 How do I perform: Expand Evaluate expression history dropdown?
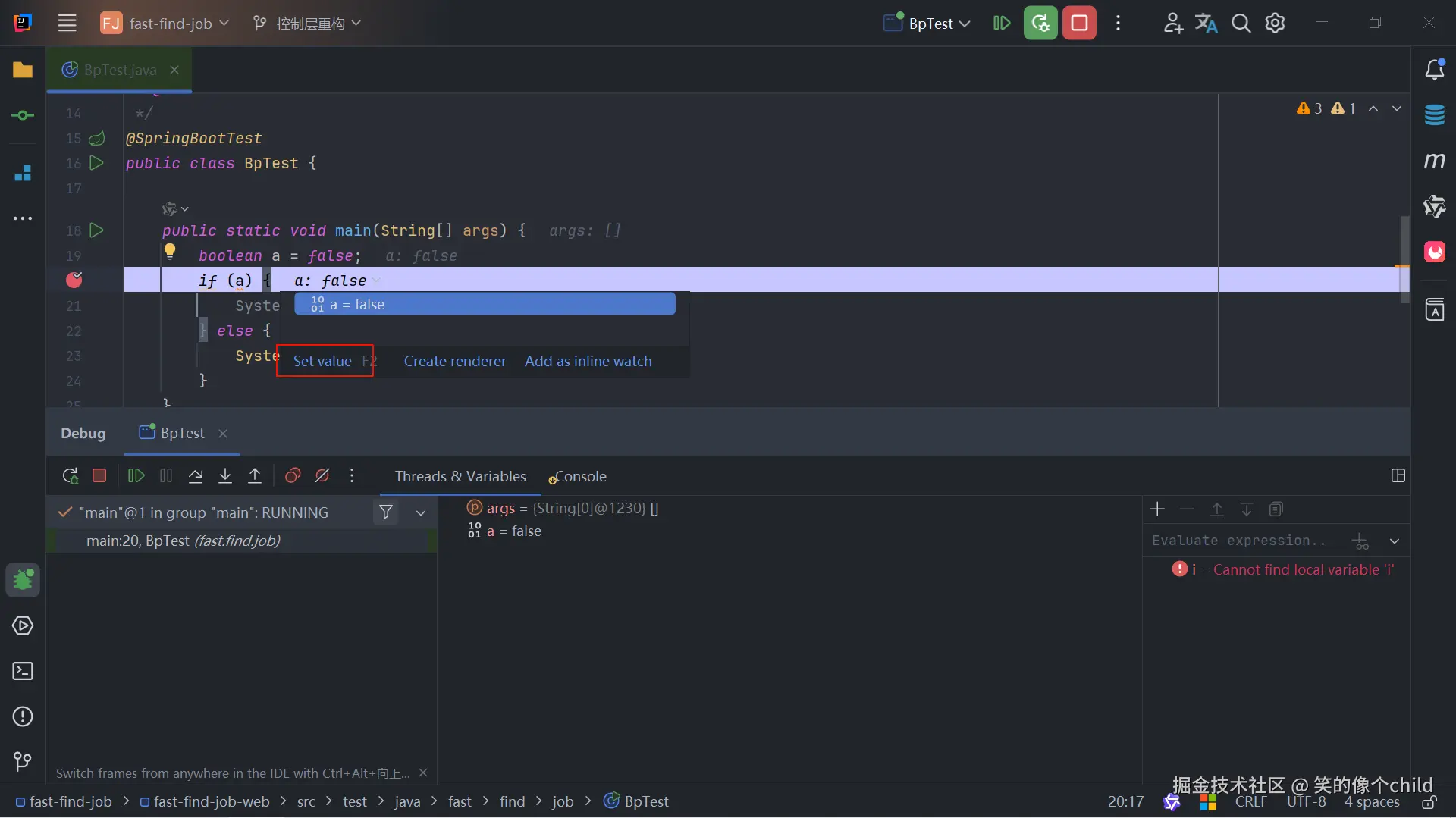click(1395, 541)
